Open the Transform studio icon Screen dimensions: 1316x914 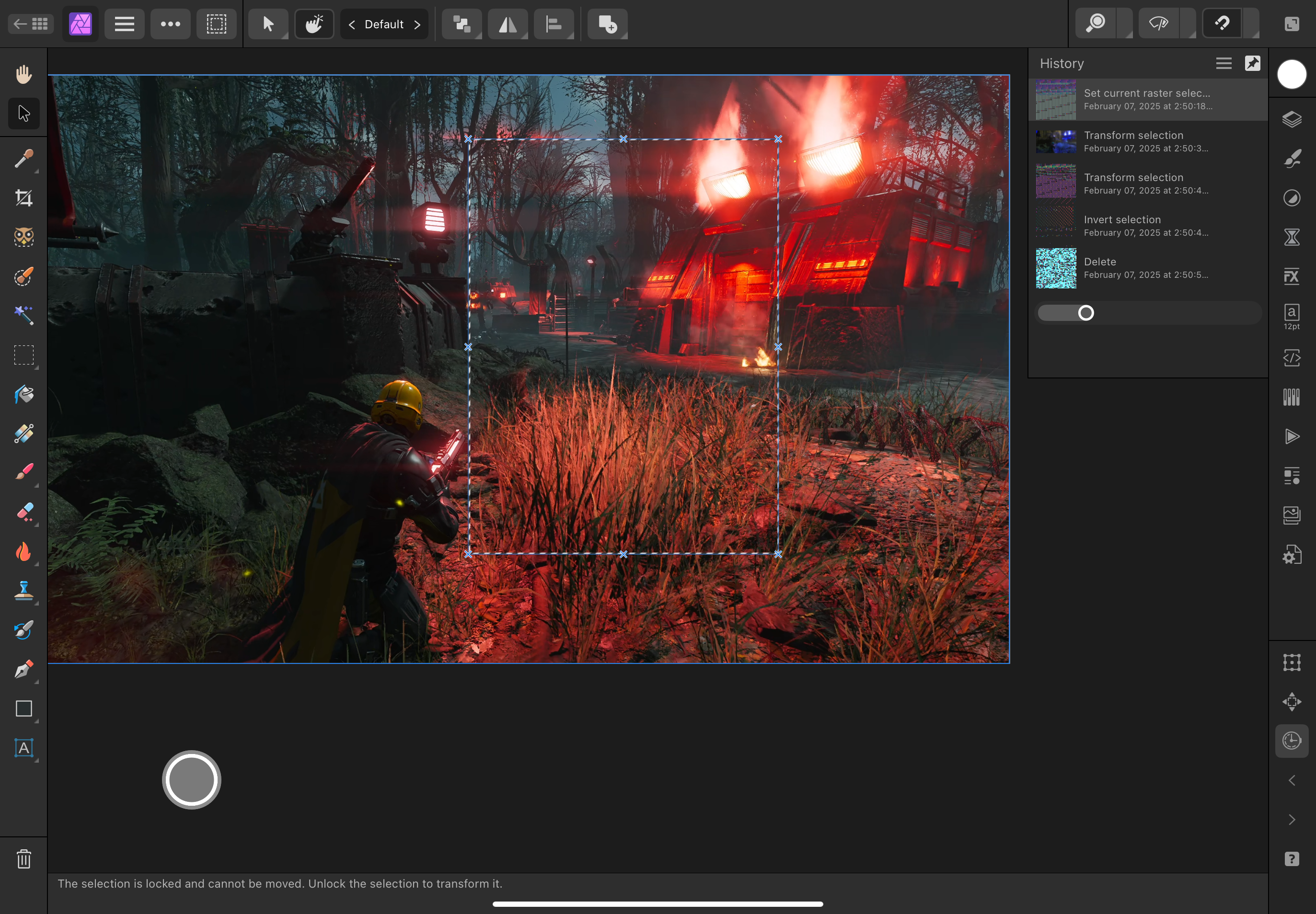tap(1292, 663)
